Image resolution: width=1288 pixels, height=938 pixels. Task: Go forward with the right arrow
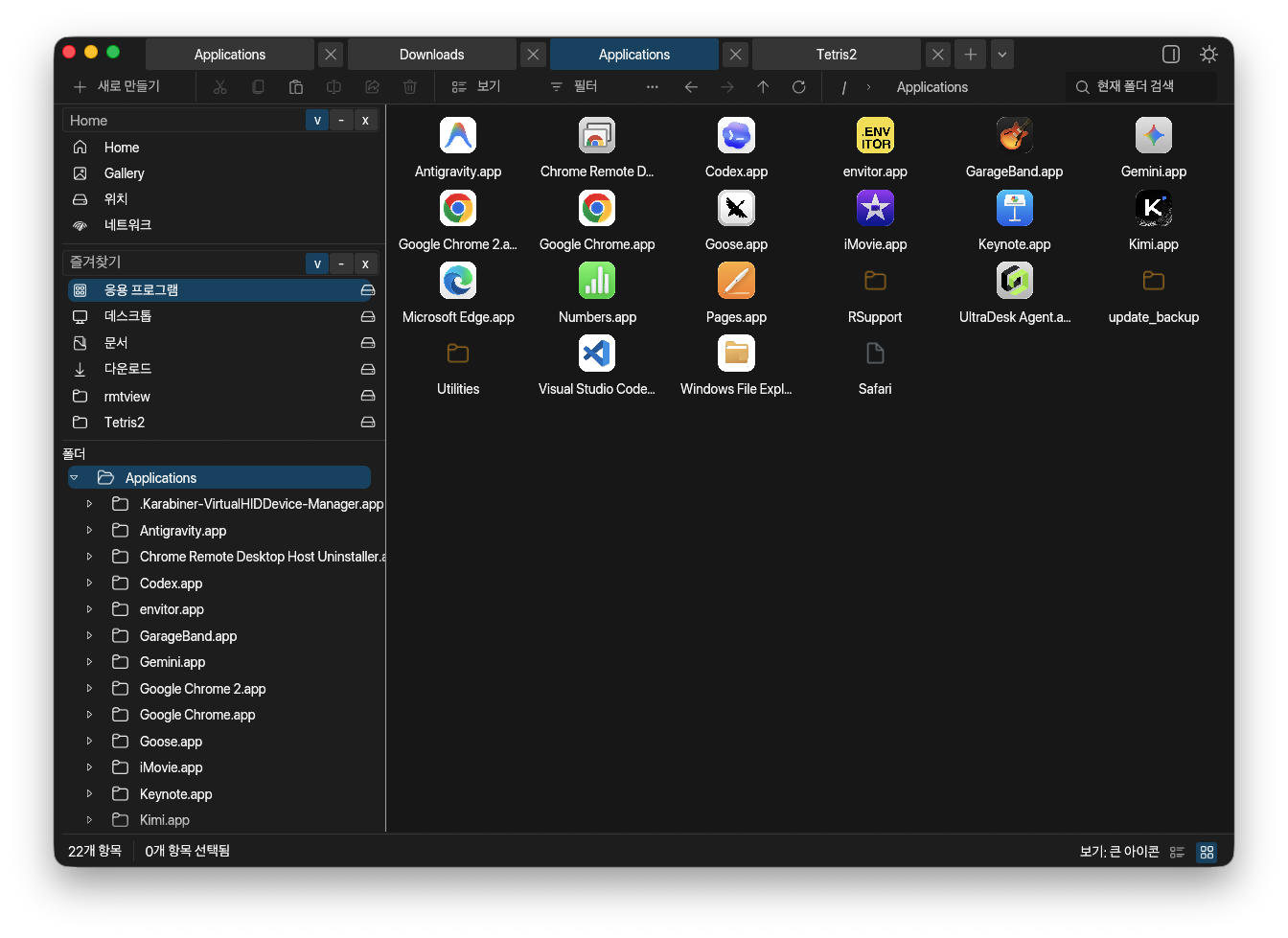coord(727,87)
